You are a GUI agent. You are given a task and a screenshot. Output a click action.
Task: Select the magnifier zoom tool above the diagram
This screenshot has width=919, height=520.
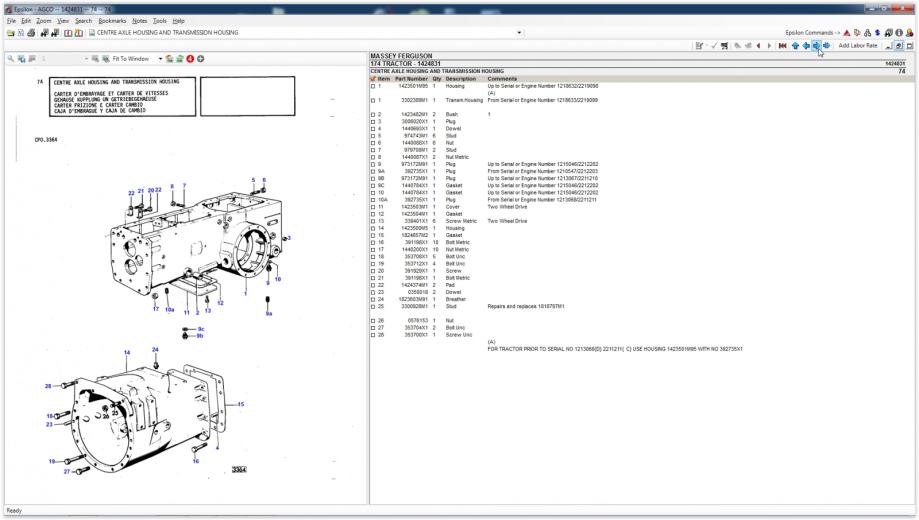11,59
